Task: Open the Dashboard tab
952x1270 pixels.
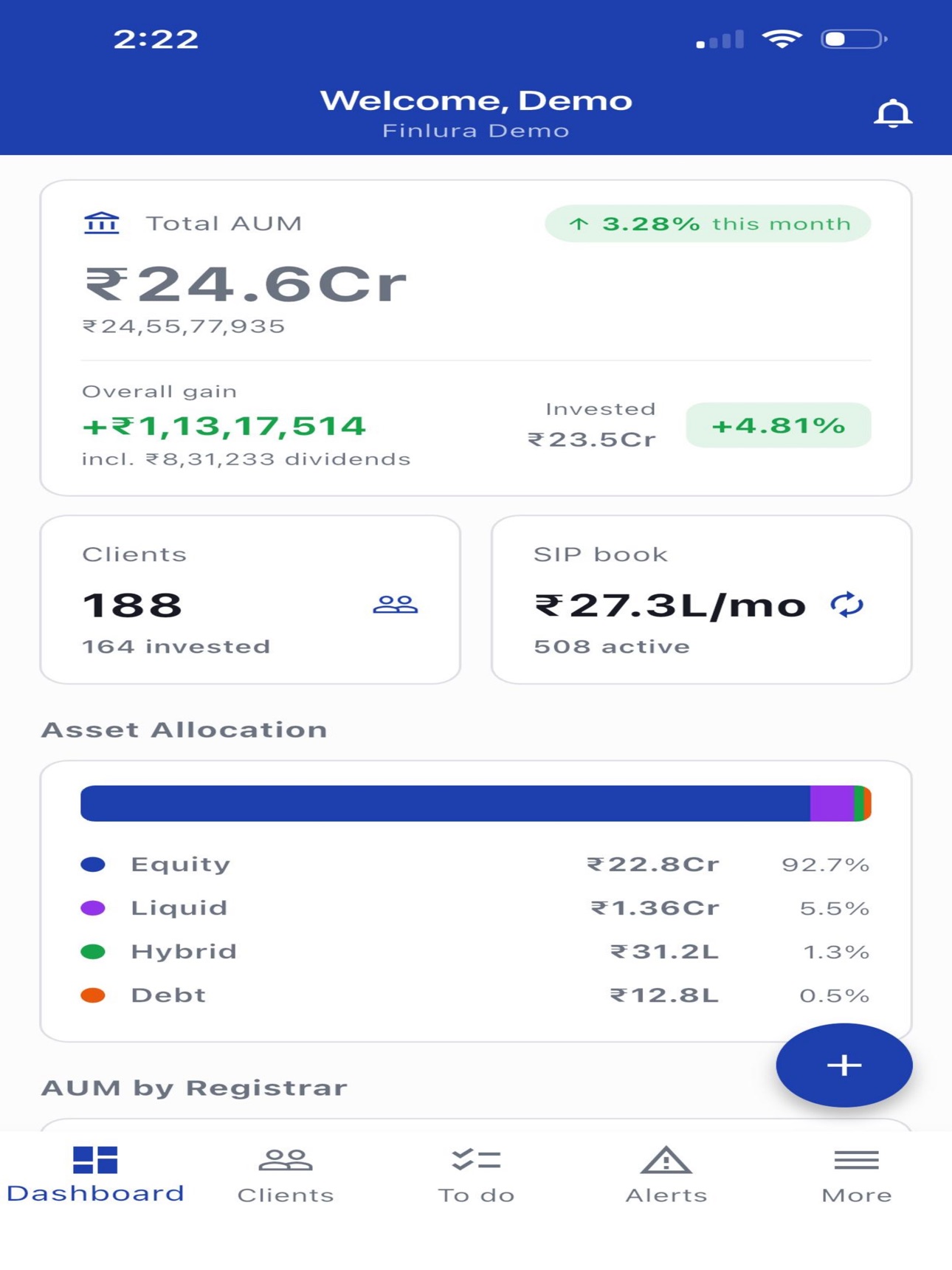Action: click(95, 1175)
